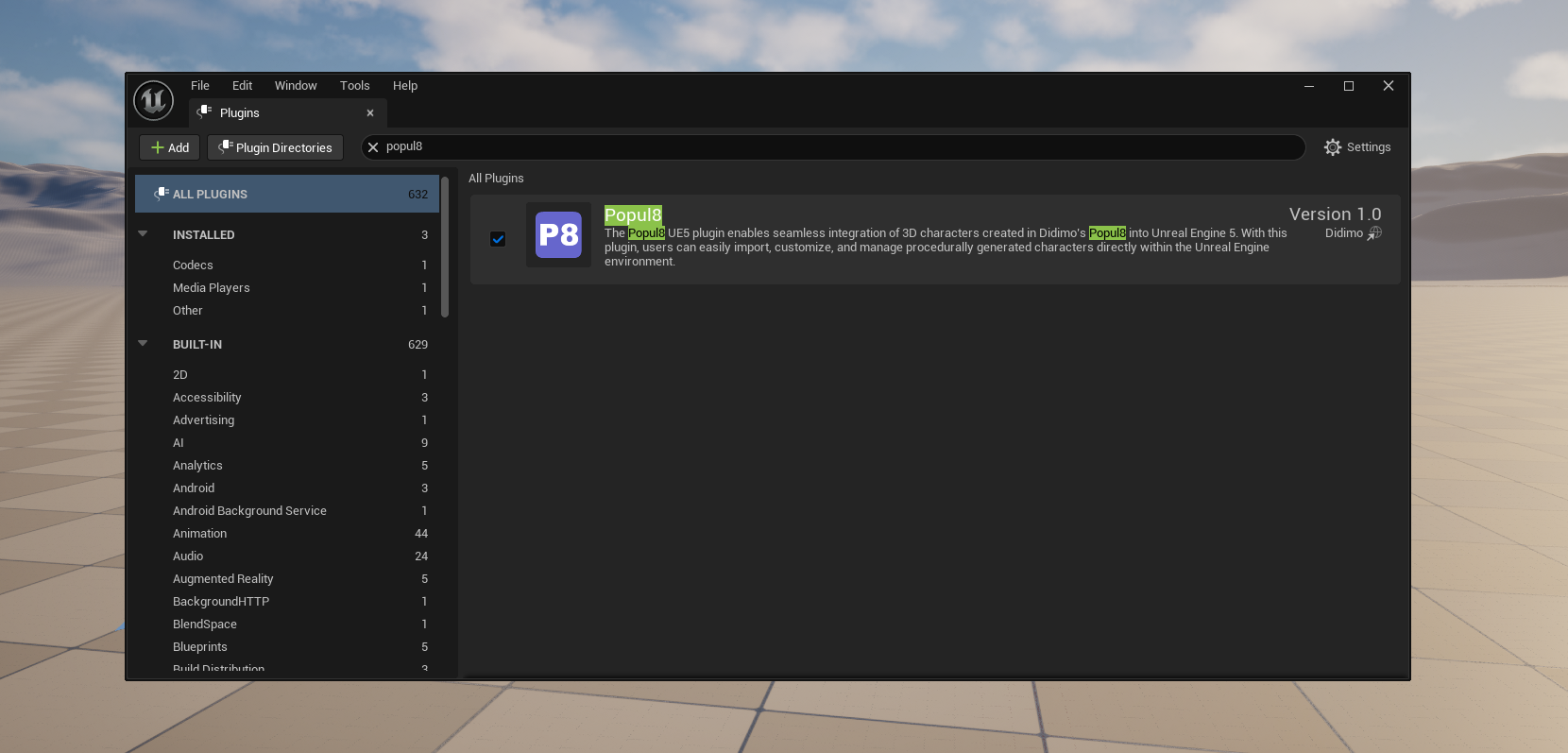The width and height of the screenshot is (1568, 753).
Task: Minimize the Plugins window
Action: pyautogui.click(x=1309, y=86)
